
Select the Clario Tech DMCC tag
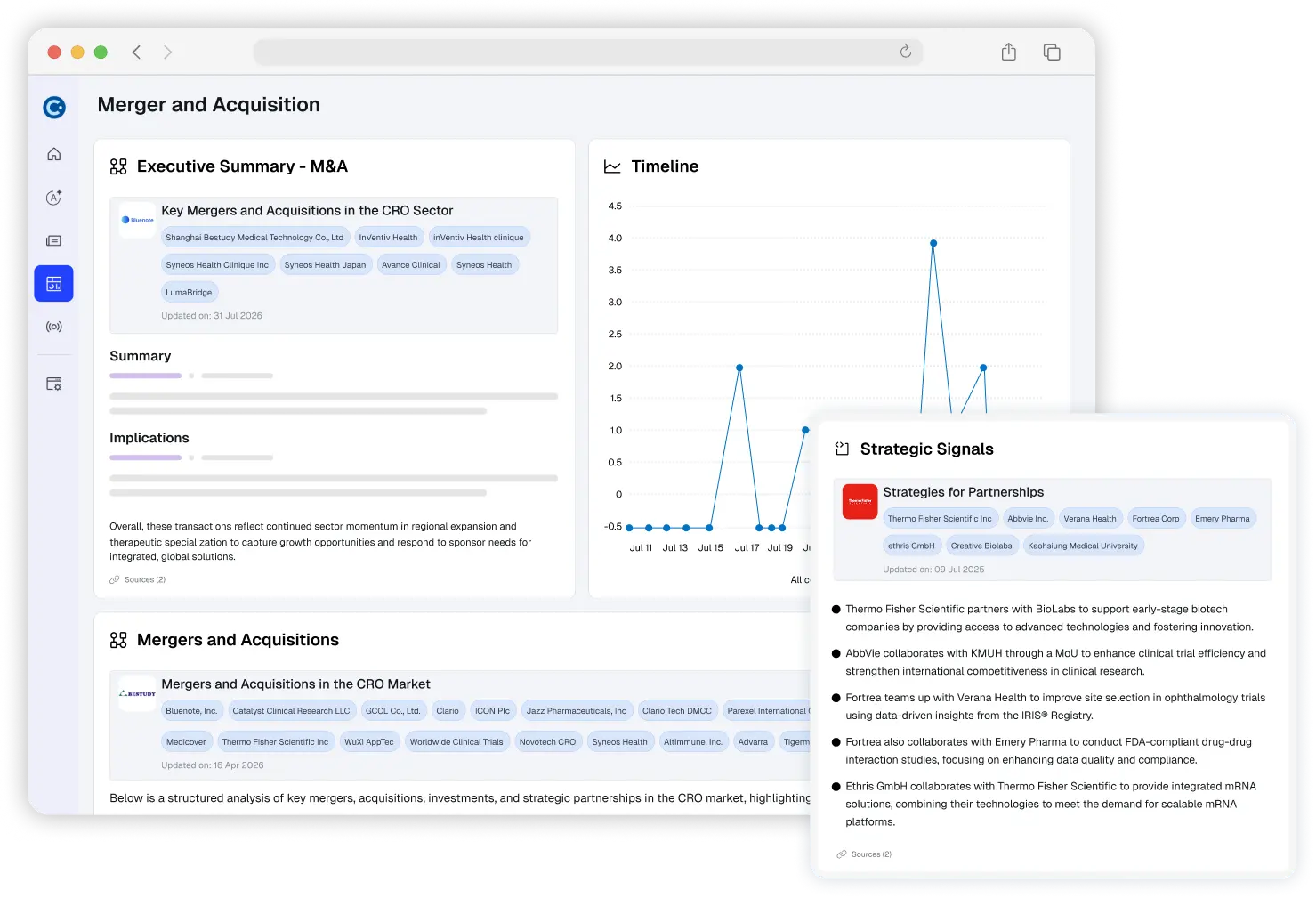coord(677,711)
